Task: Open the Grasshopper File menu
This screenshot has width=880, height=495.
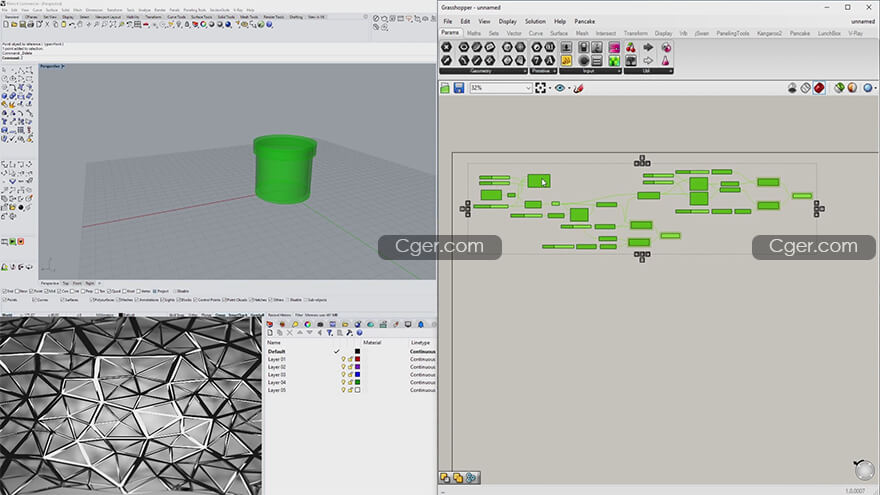Action: (447, 21)
